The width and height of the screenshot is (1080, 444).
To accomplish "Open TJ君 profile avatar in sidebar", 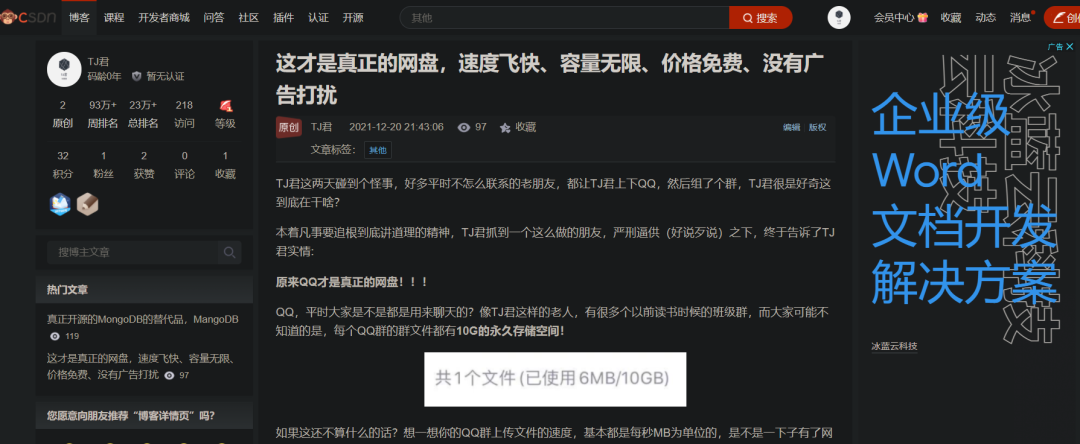I will tap(64, 69).
